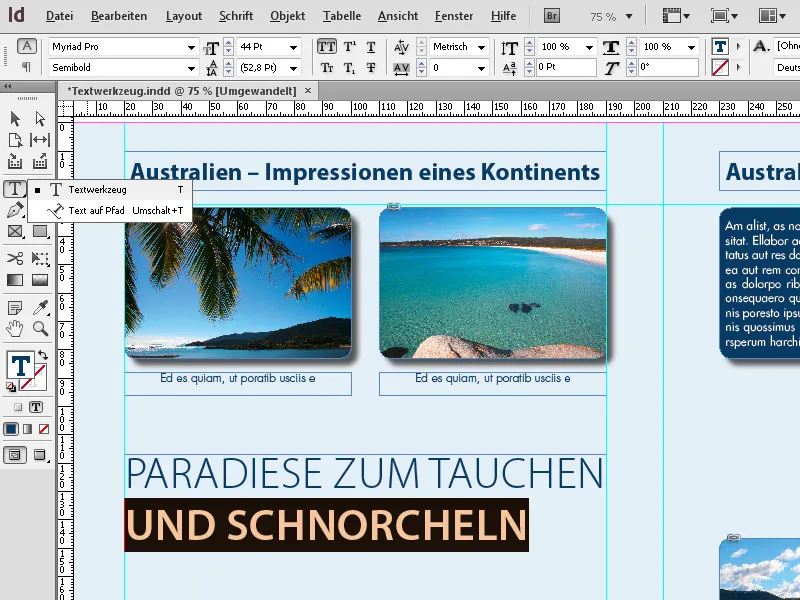Toggle superscript formatting
This screenshot has height=600, width=800.
[x=349, y=47]
